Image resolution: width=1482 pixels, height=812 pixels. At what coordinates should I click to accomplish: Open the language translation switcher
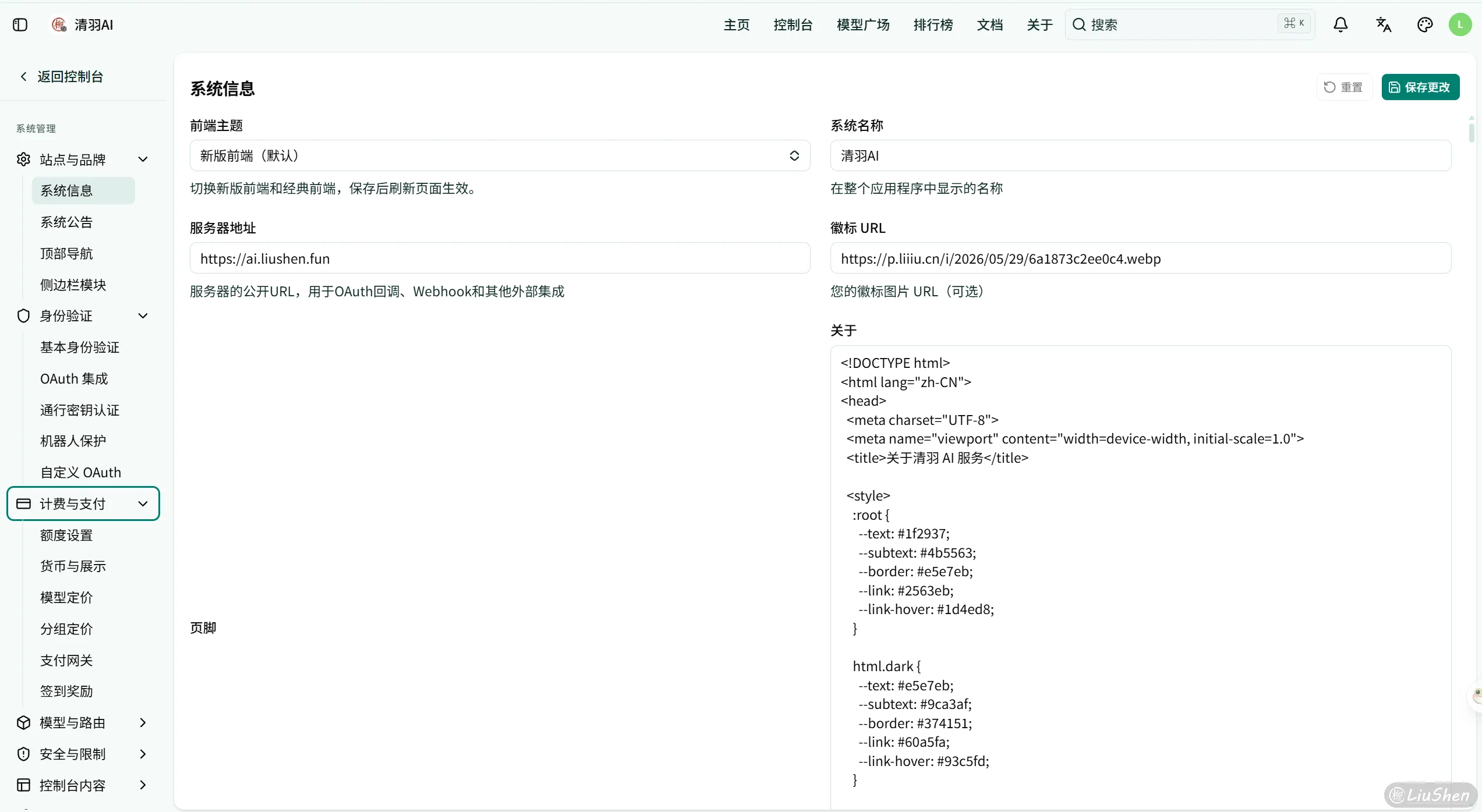[1383, 24]
